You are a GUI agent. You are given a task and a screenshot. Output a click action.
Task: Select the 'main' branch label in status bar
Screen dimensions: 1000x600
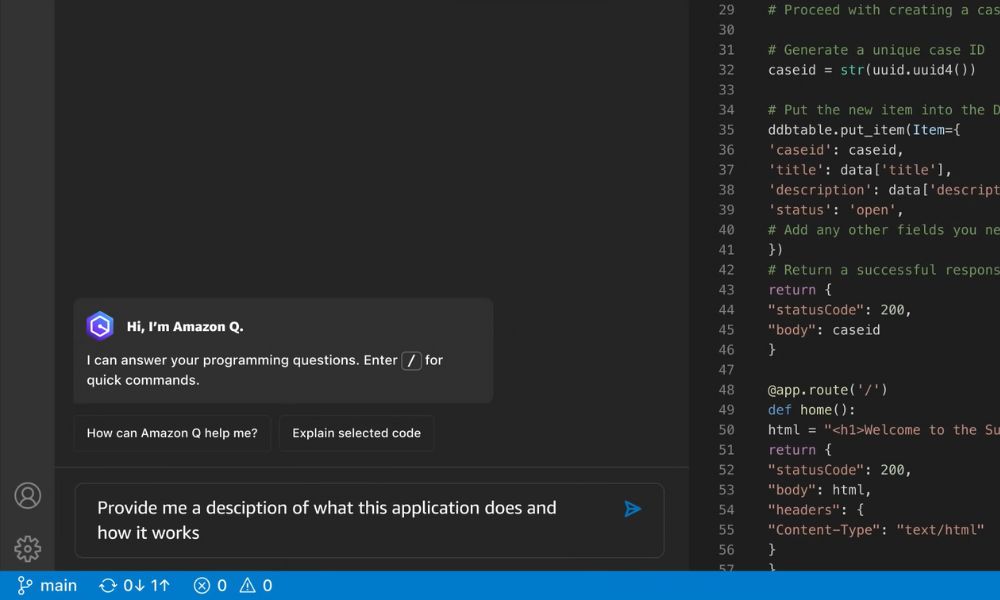pyautogui.click(x=59, y=585)
